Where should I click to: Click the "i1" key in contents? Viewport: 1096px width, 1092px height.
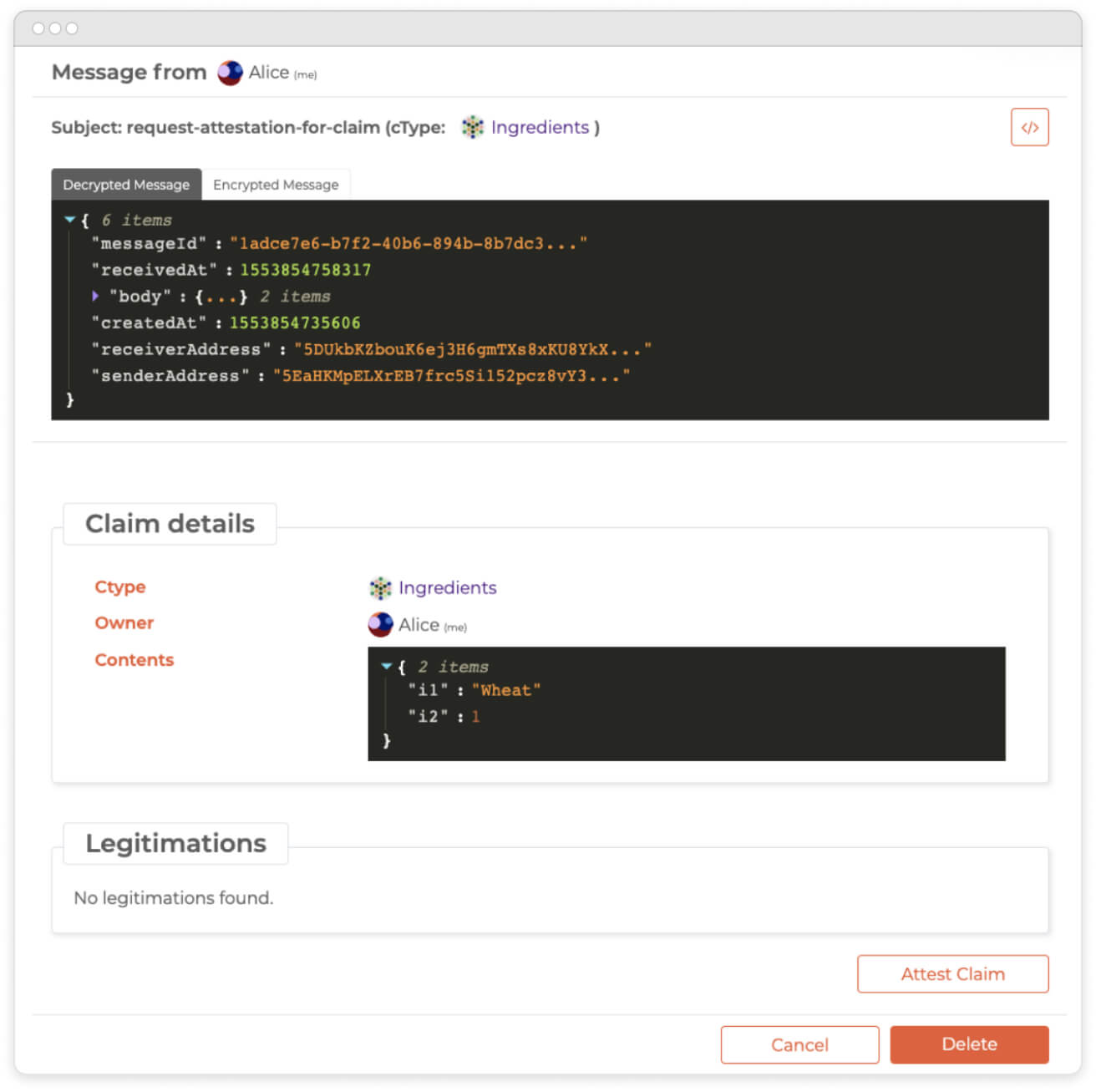coord(428,690)
